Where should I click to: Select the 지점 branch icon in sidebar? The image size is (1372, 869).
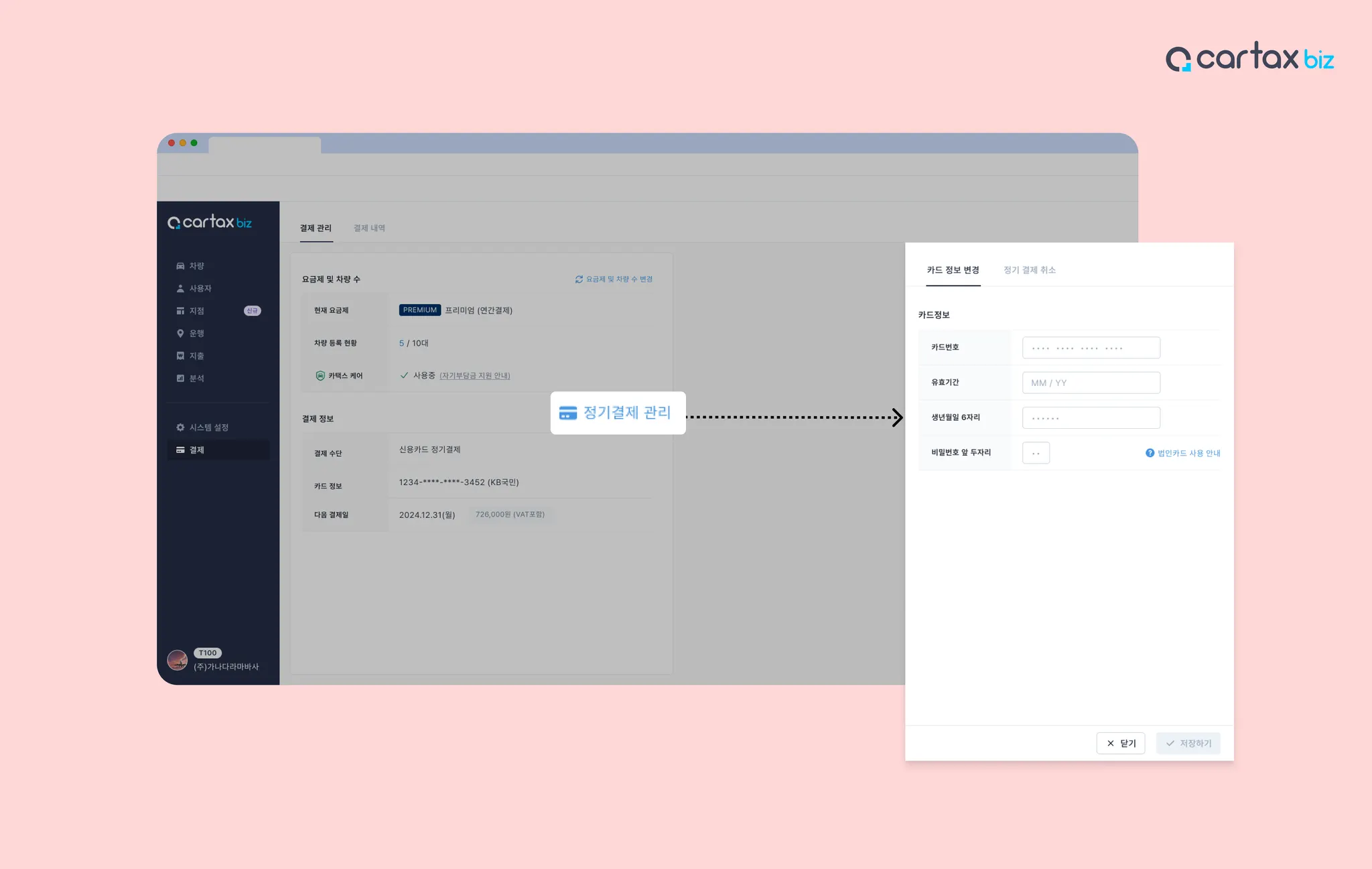tap(180, 311)
